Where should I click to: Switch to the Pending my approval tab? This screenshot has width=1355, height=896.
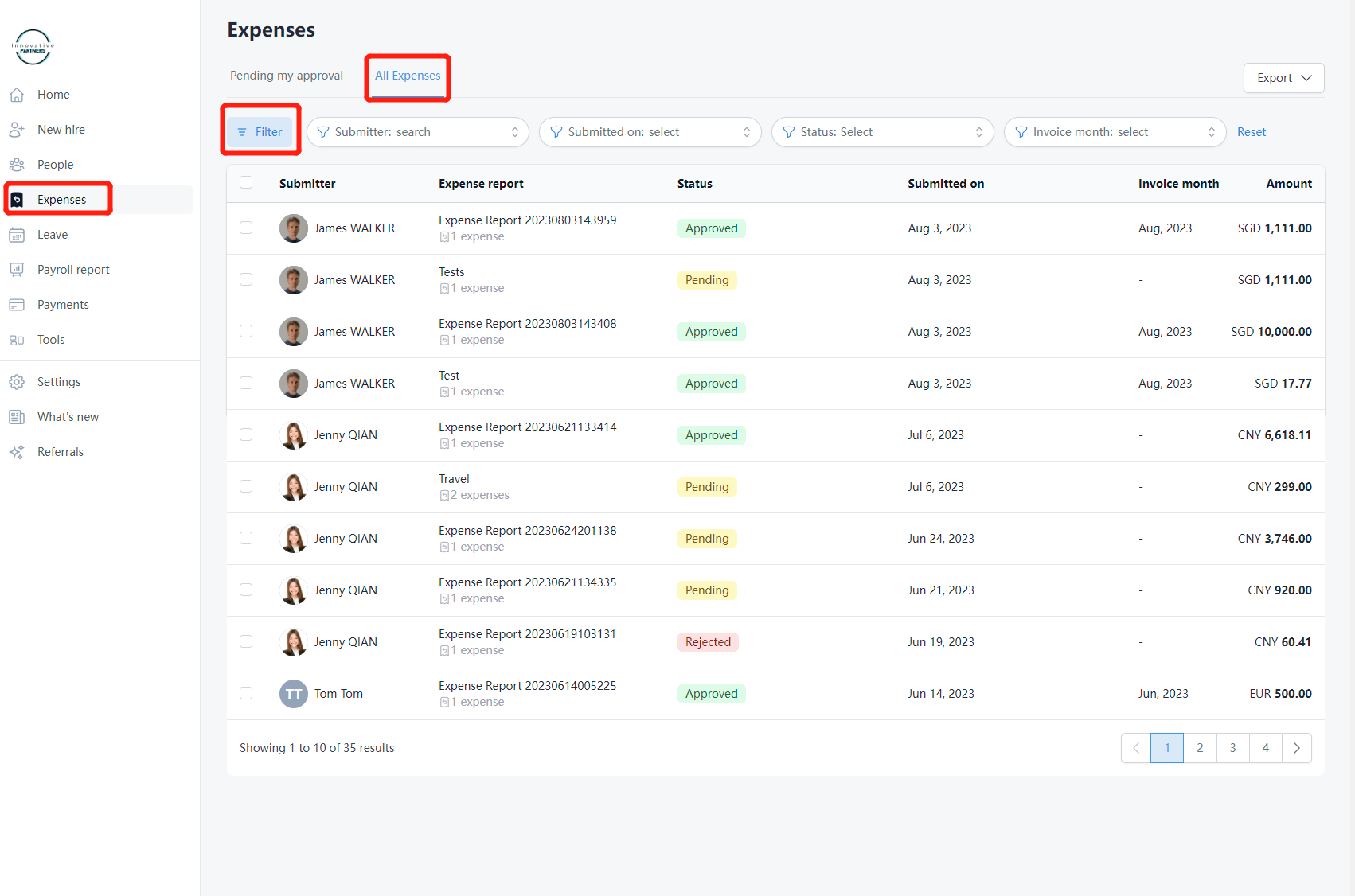tap(287, 76)
